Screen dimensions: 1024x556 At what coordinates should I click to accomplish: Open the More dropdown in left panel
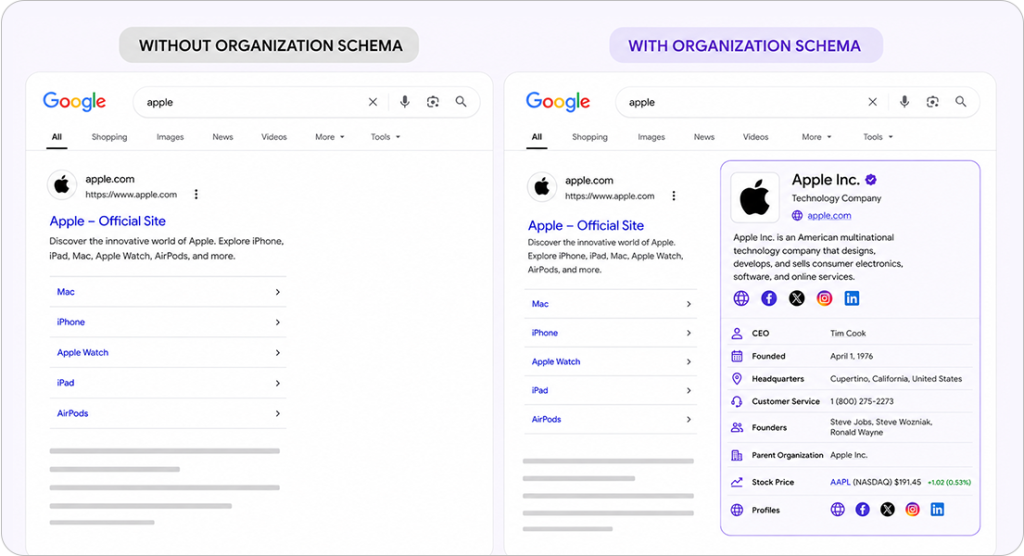[x=330, y=137]
